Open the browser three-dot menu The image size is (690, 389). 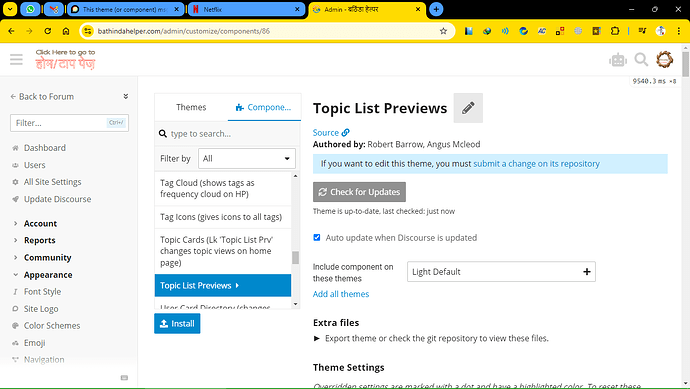point(679,31)
